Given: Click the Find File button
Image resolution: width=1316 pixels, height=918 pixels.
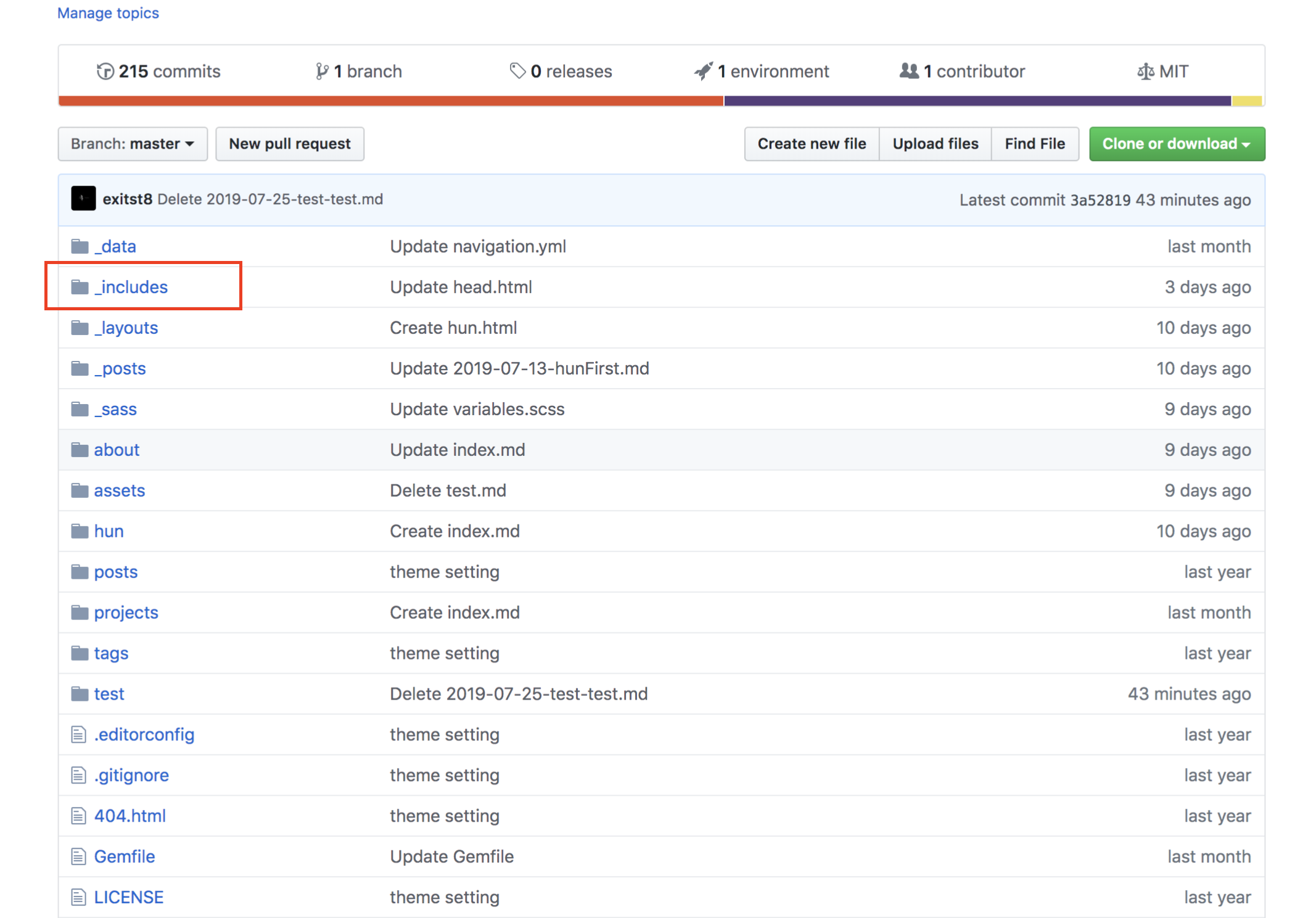Looking at the screenshot, I should pos(1034,144).
